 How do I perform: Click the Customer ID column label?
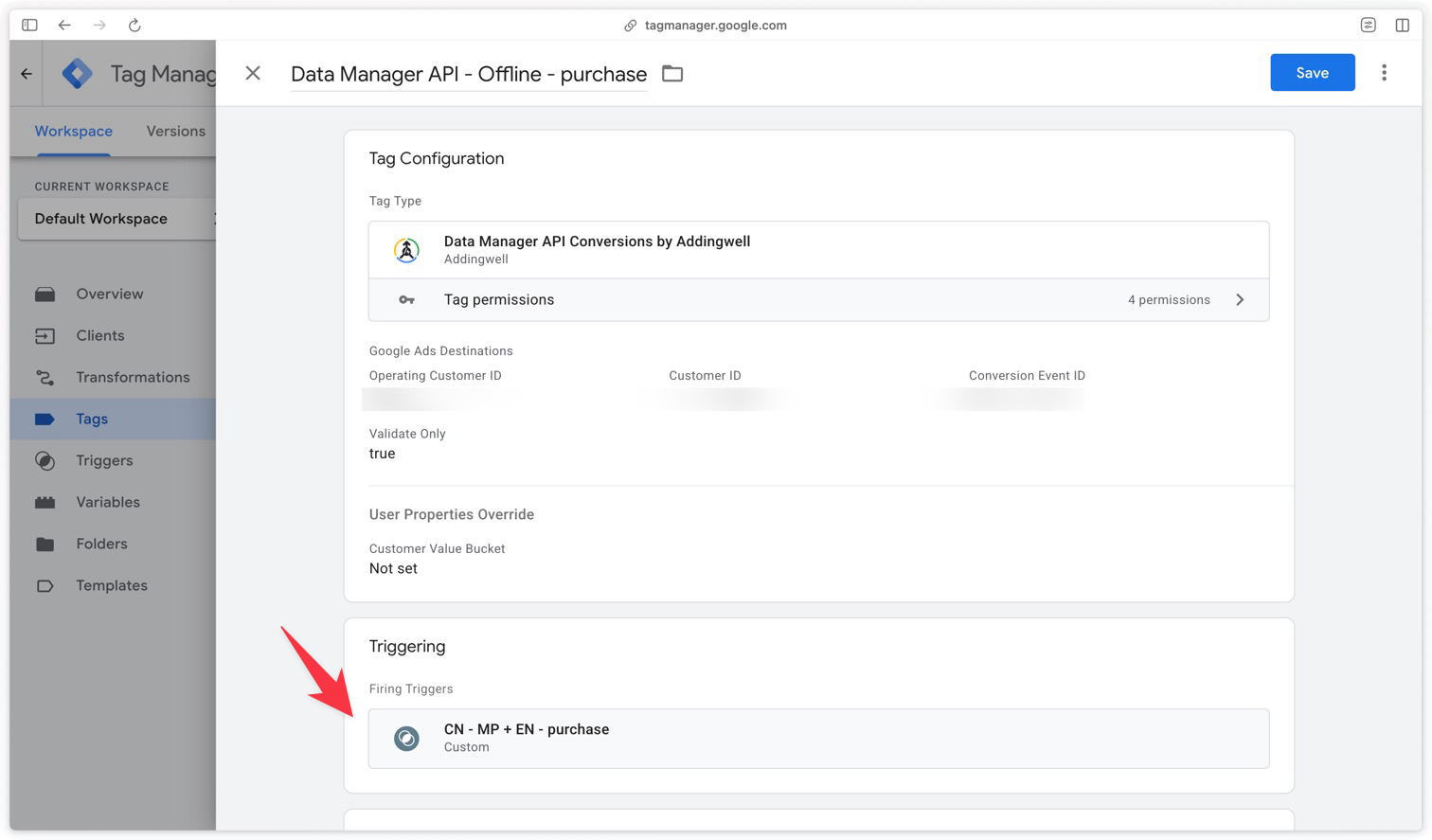pos(705,375)
